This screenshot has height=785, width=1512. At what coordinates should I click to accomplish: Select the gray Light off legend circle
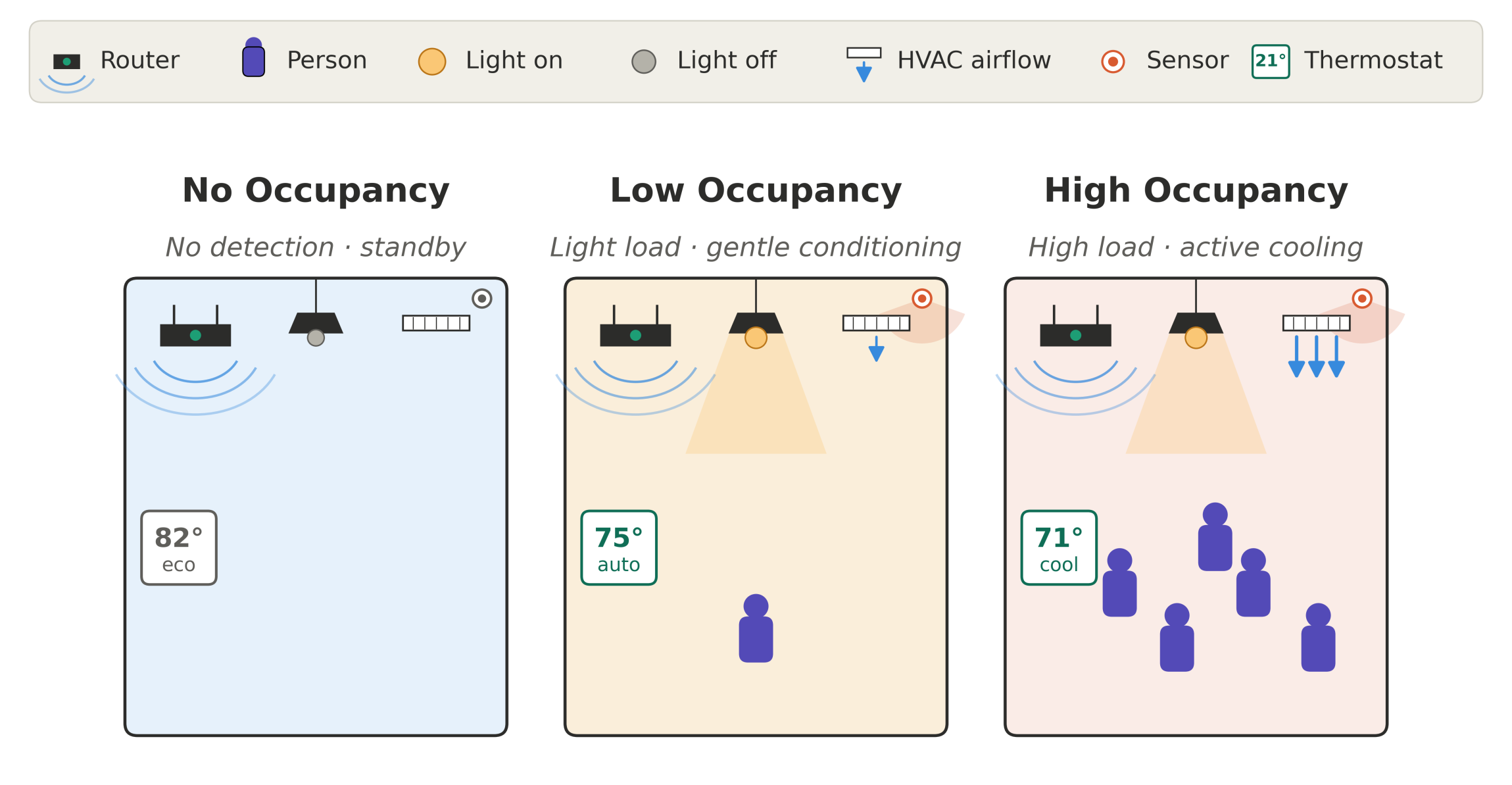[x=644, y=61]
